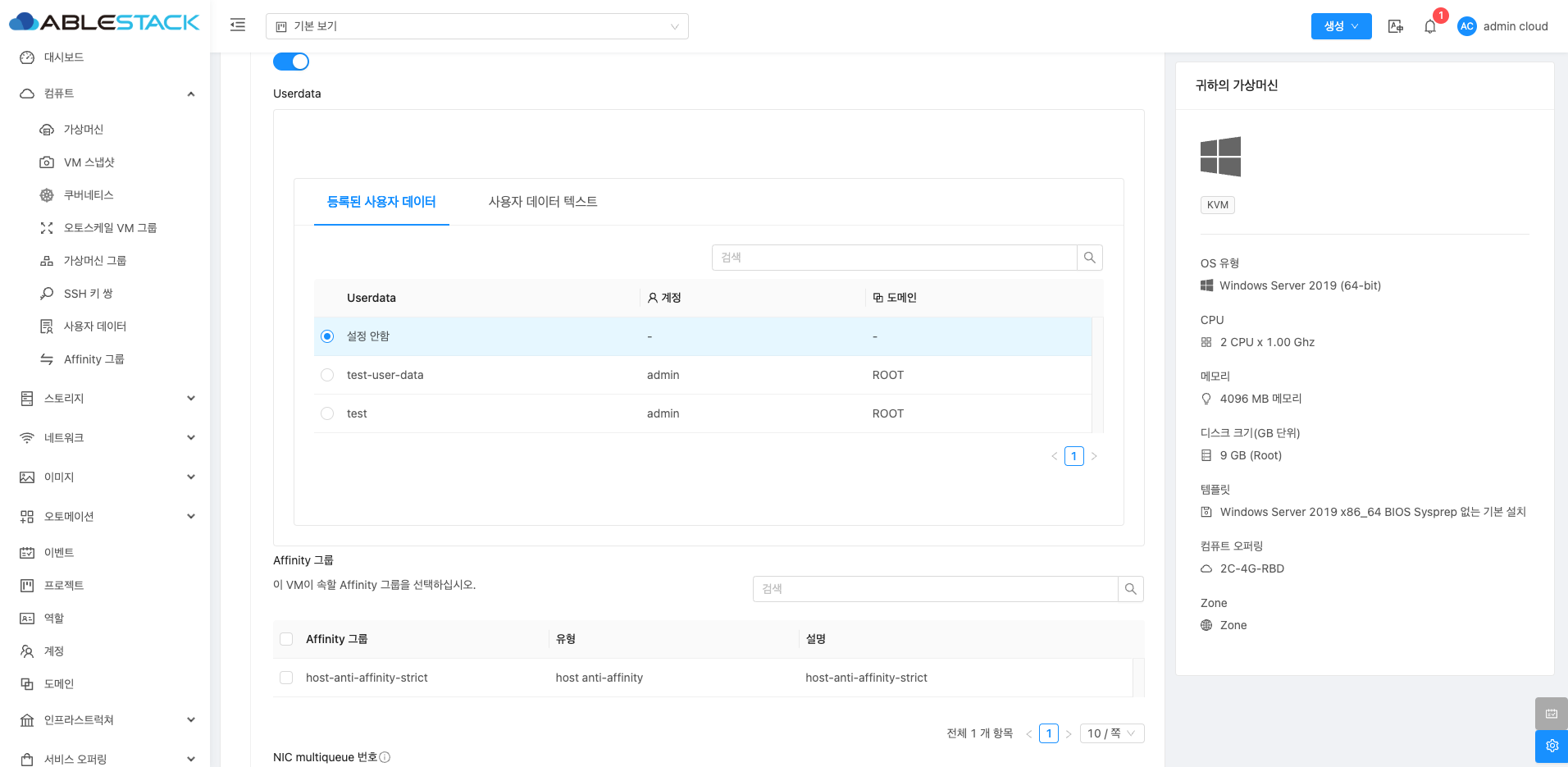Viewport: 1568px width, 767px height.
Task: Open the 기본 보기 view dropdown
Action: [x=476, y=26]
